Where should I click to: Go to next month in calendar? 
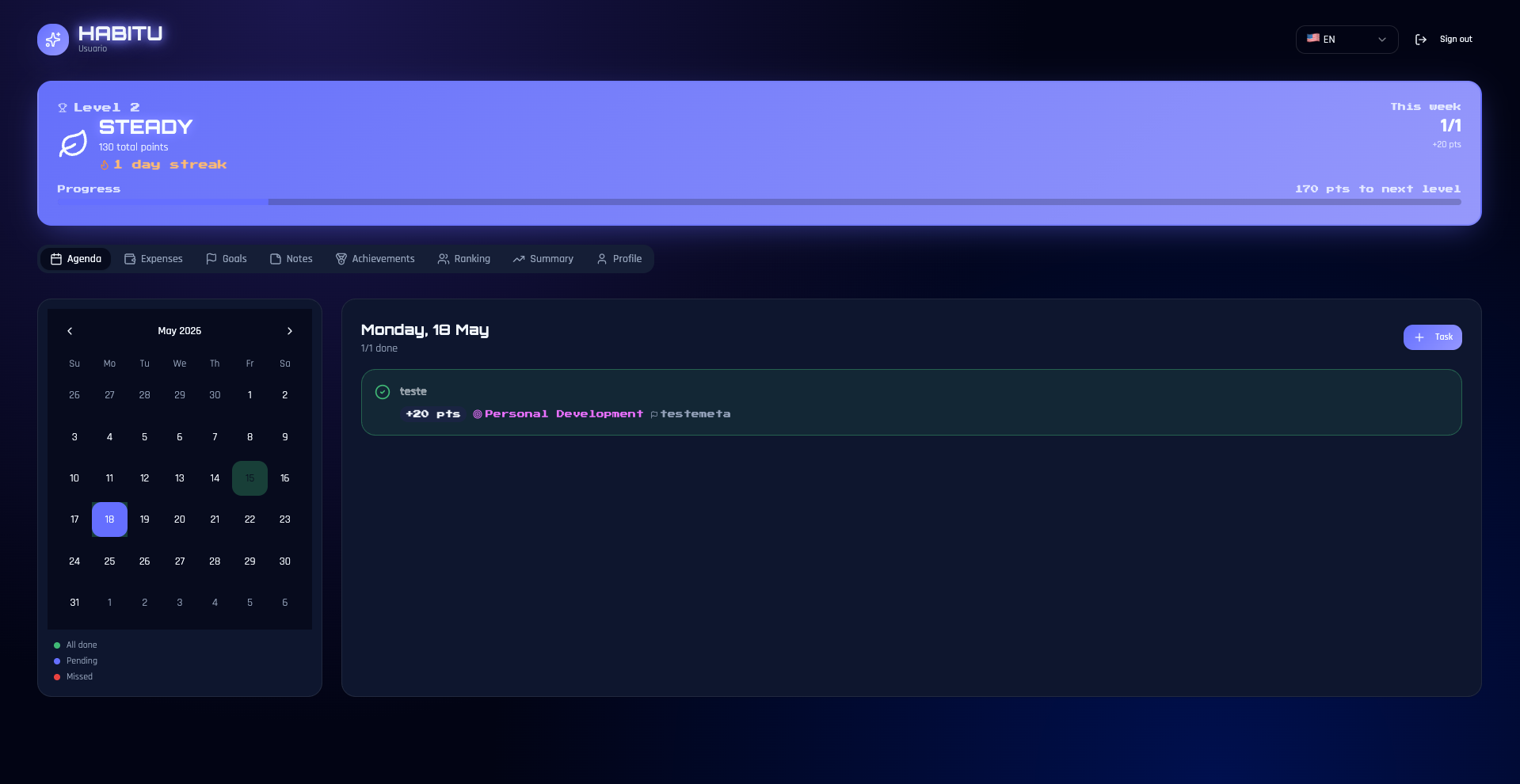[x=290, y=331]
